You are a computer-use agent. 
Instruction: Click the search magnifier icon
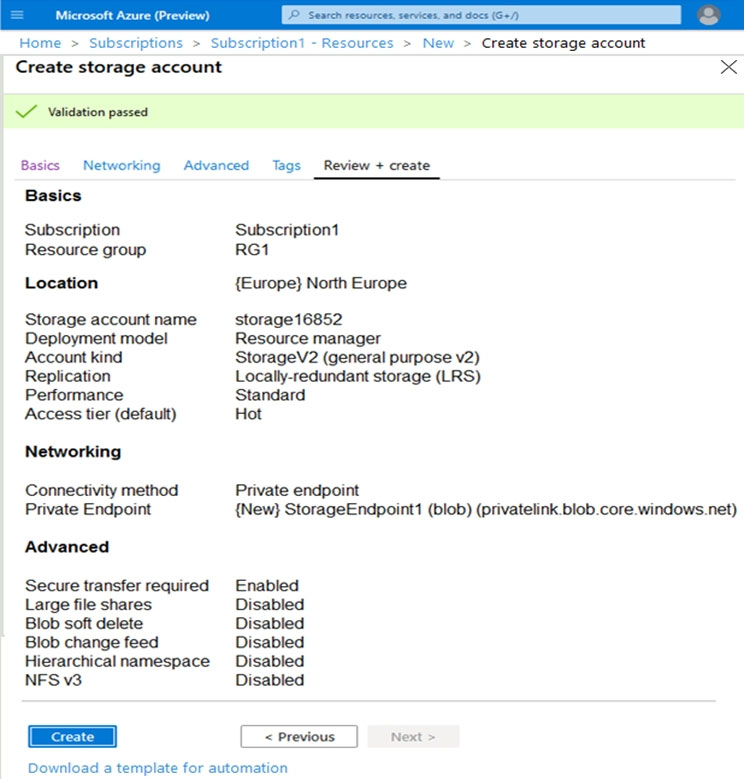click(294, 16)
